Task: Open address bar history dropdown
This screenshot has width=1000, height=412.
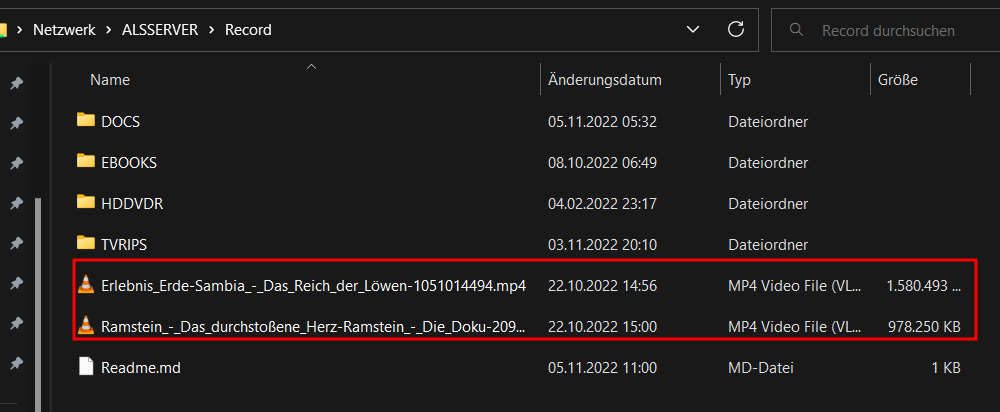Action: 692,29
